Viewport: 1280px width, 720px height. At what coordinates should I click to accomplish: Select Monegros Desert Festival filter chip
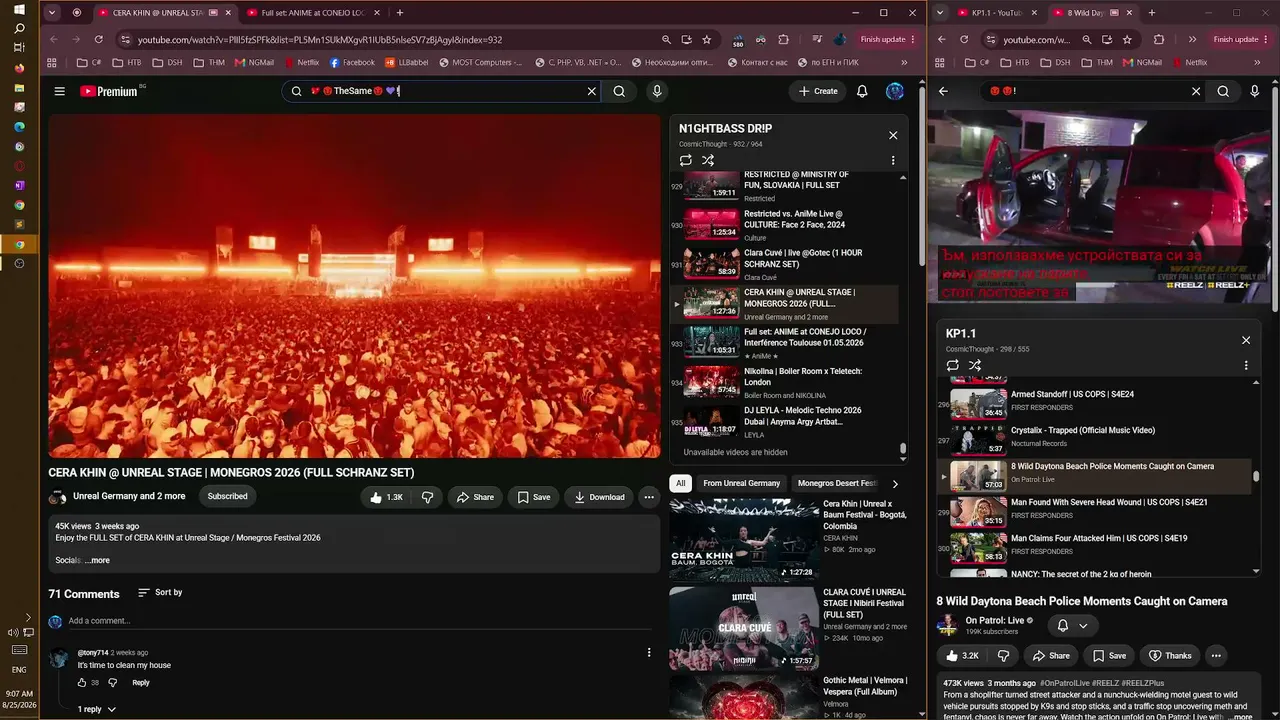(x=838, y=483)
